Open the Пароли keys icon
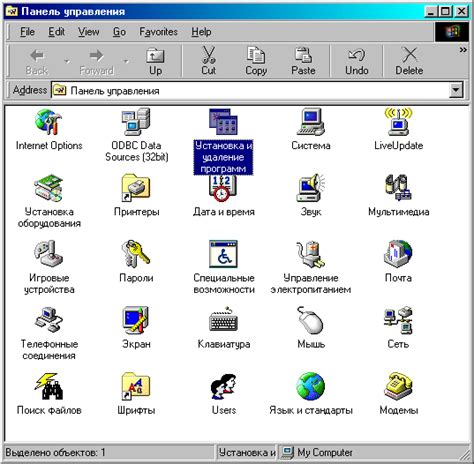Image resolution: width=474 pixels, height=464 pixels. [136, 254]
